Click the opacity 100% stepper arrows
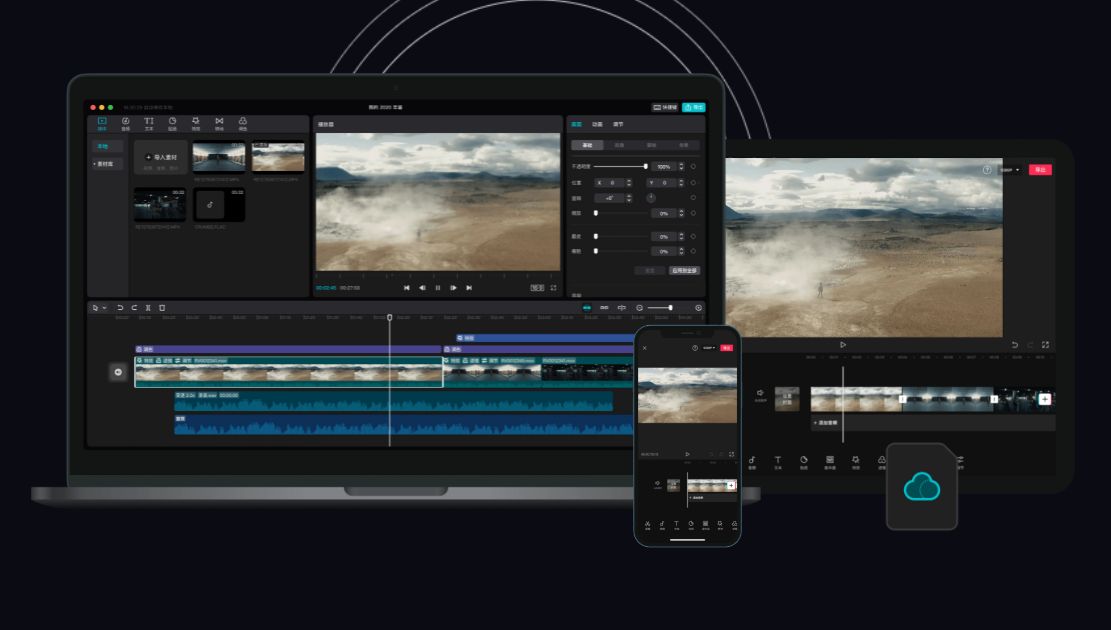 click(681, 167)
